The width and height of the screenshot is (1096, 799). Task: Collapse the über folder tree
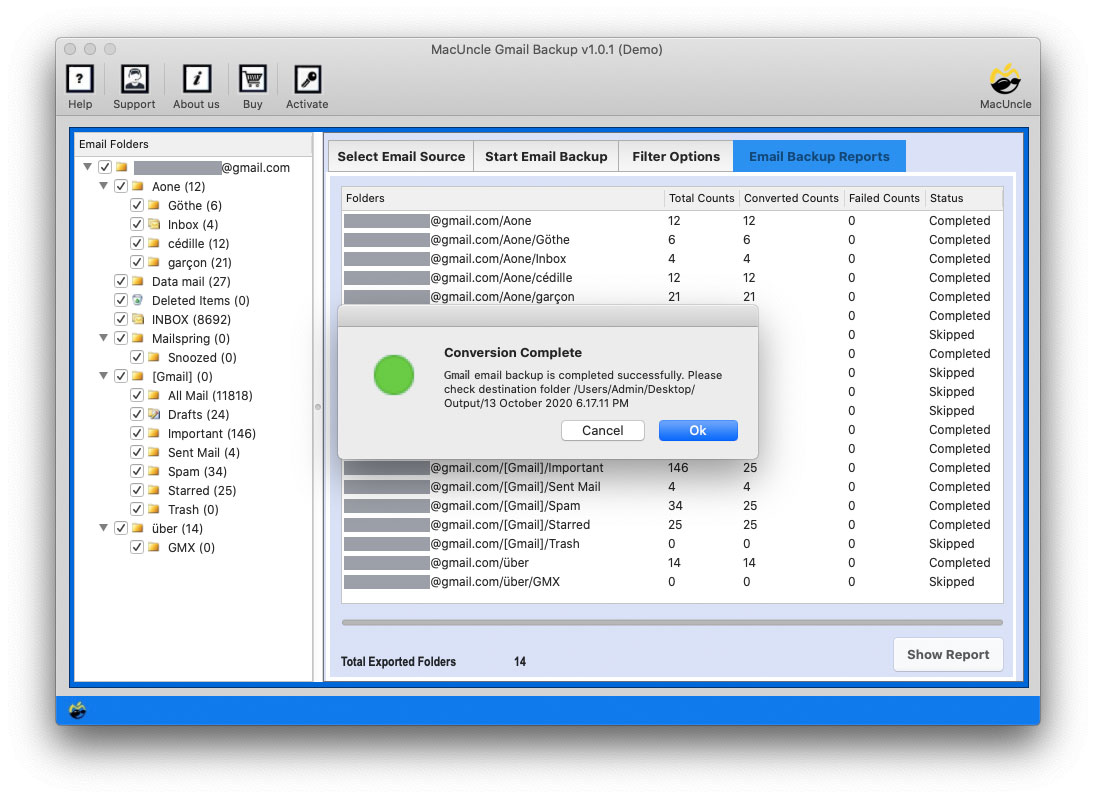(x=103, y=528)
